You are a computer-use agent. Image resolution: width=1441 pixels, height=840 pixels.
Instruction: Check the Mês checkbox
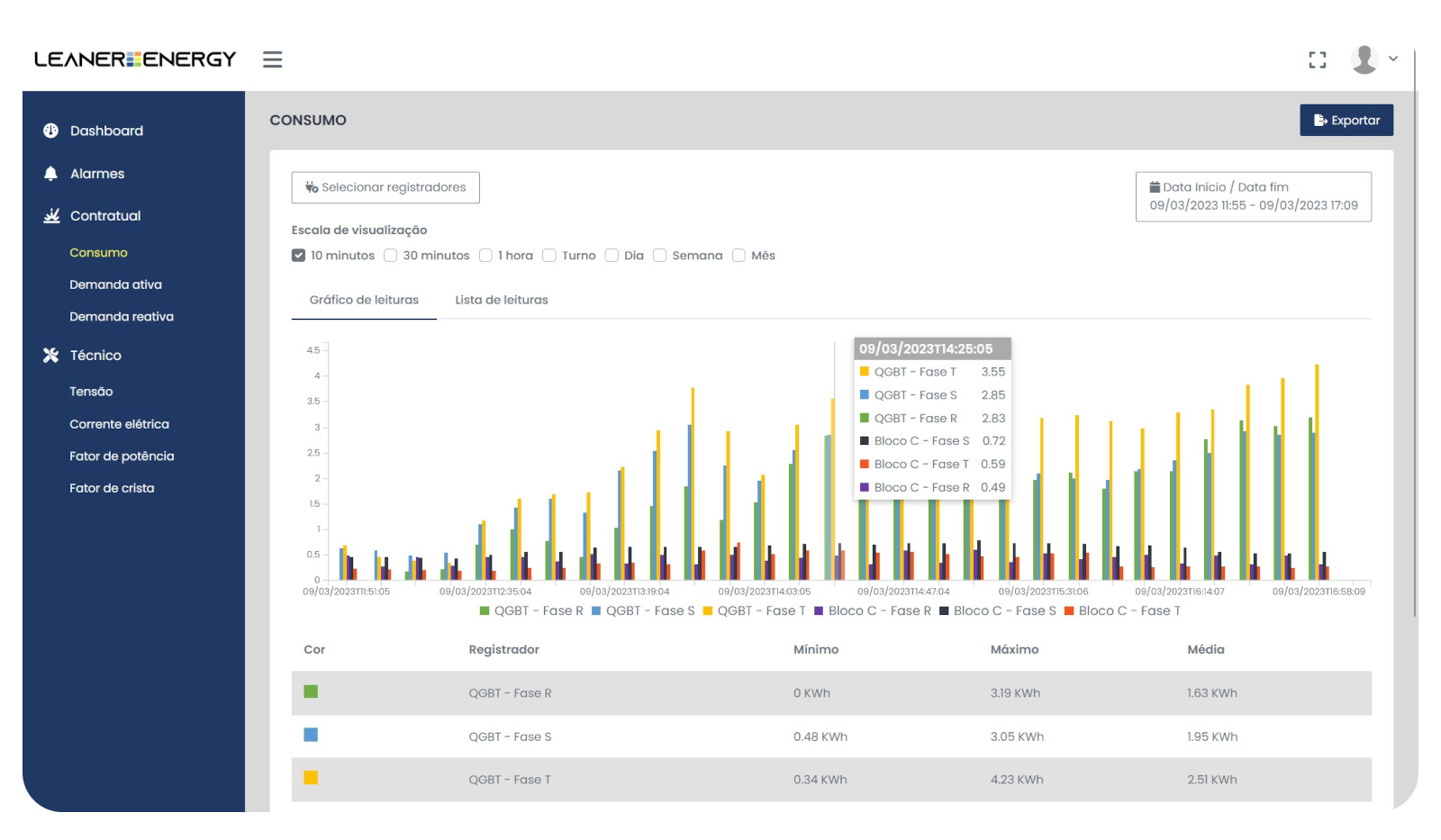pyautogui.click(x=739, y=256)
